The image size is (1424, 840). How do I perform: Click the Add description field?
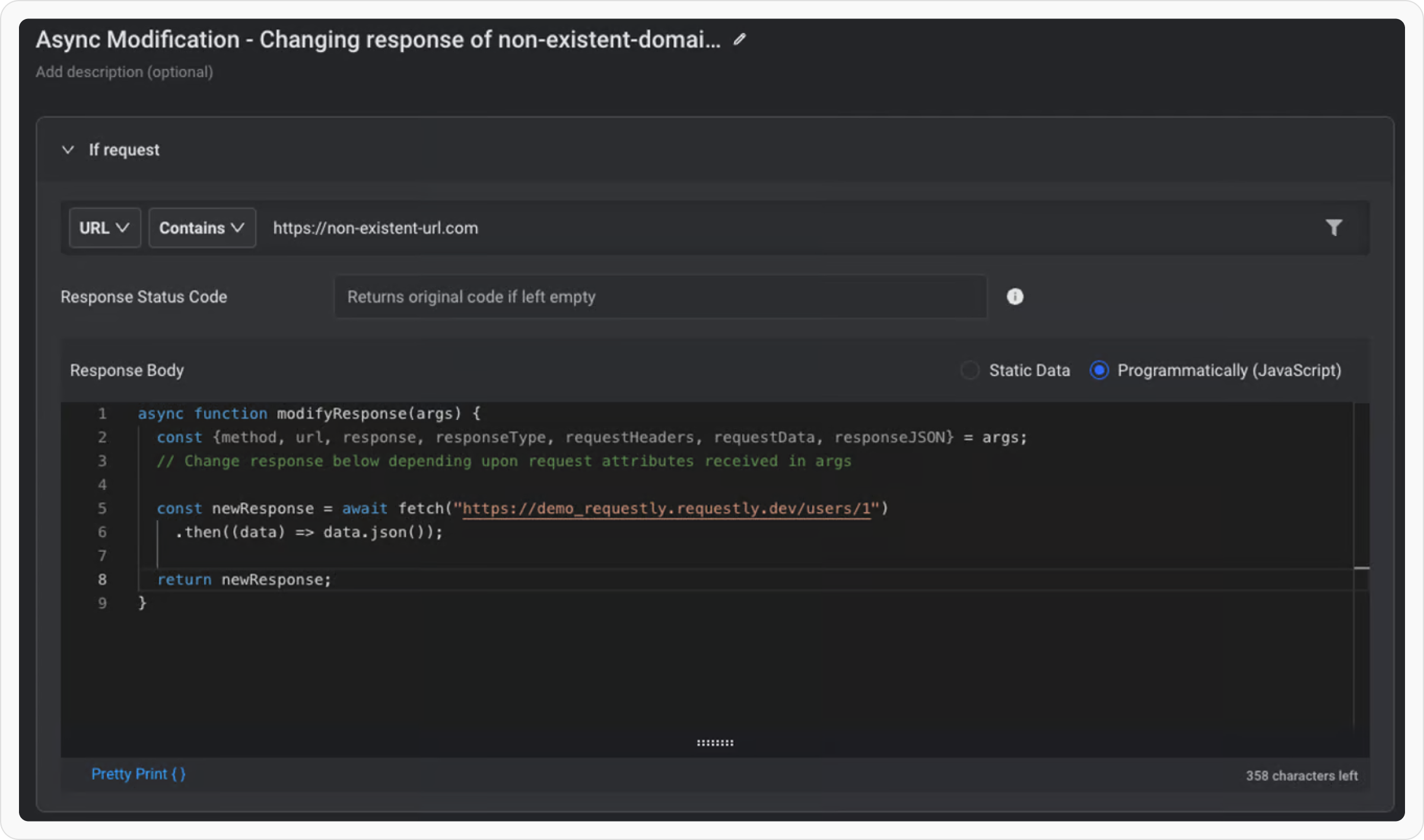pos(124,72)
